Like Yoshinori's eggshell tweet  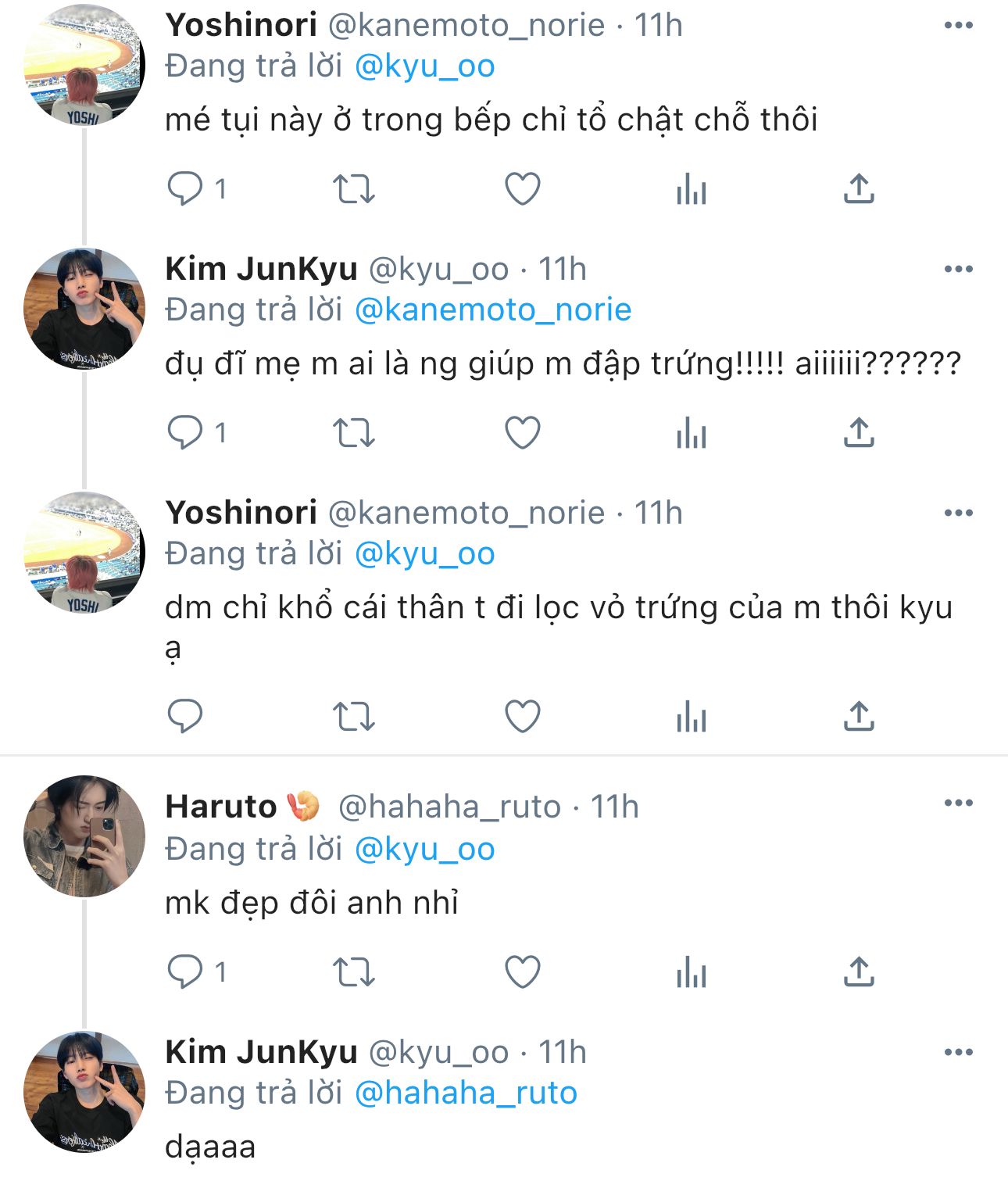(522, 716)
